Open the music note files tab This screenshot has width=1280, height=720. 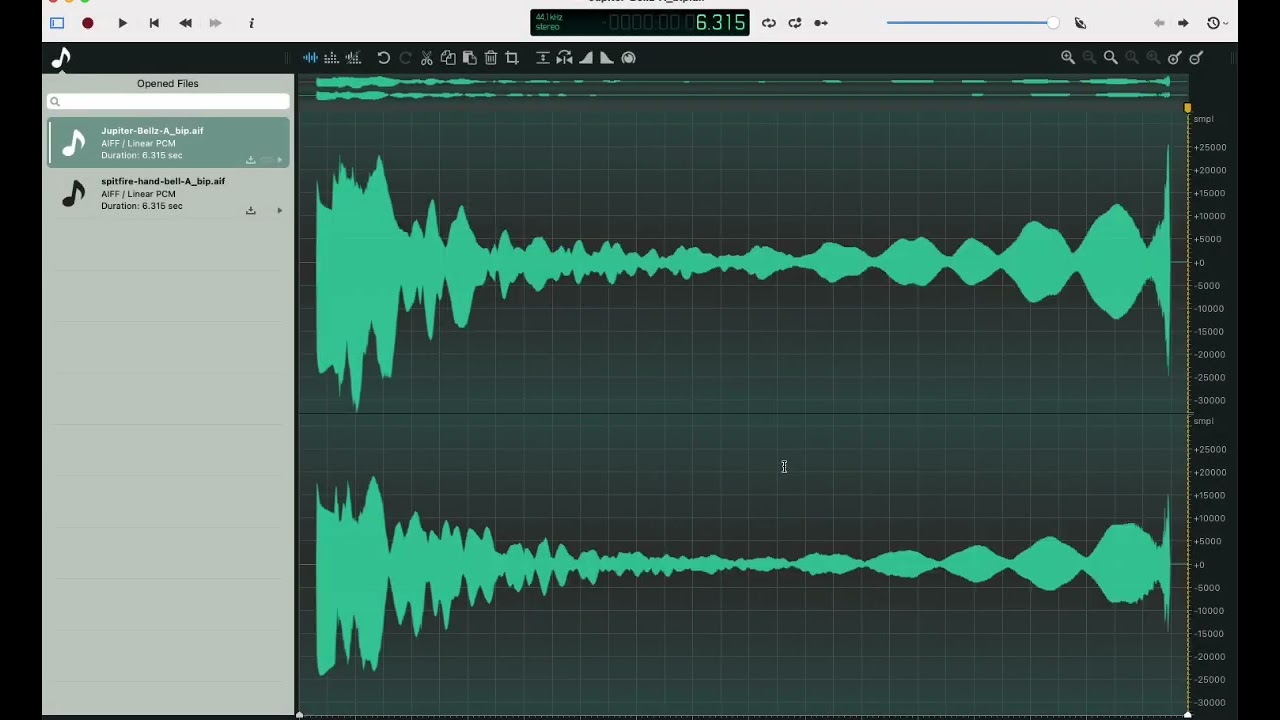tap(62, 58)
